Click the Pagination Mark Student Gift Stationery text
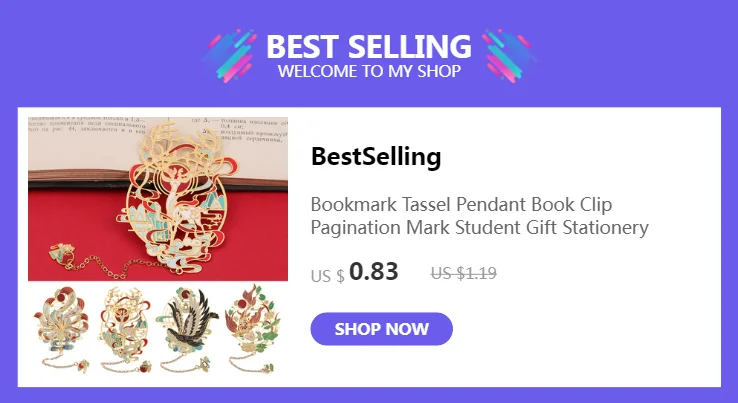 tap(480, 227)
